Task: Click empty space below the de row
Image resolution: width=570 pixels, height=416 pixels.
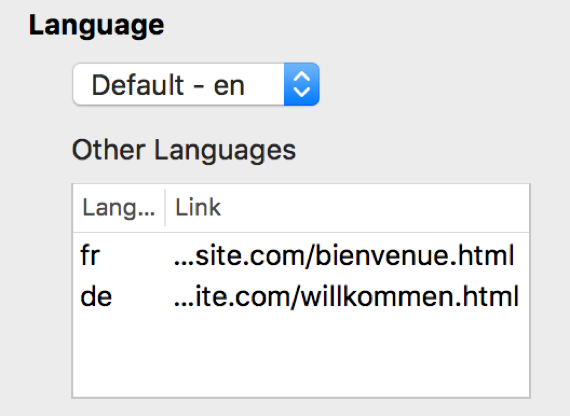Action: (x=301, y=357)
